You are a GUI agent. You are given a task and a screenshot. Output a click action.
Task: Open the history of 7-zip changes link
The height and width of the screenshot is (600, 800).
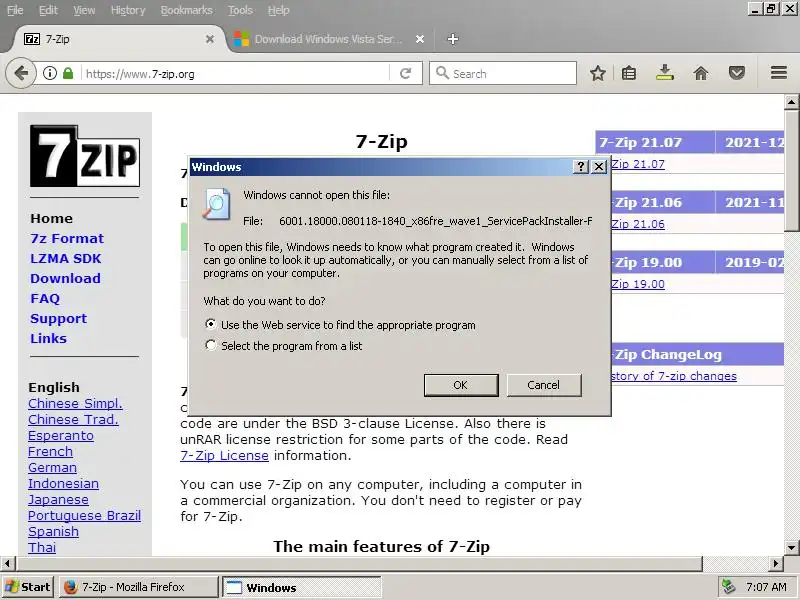tap(674, 376)
